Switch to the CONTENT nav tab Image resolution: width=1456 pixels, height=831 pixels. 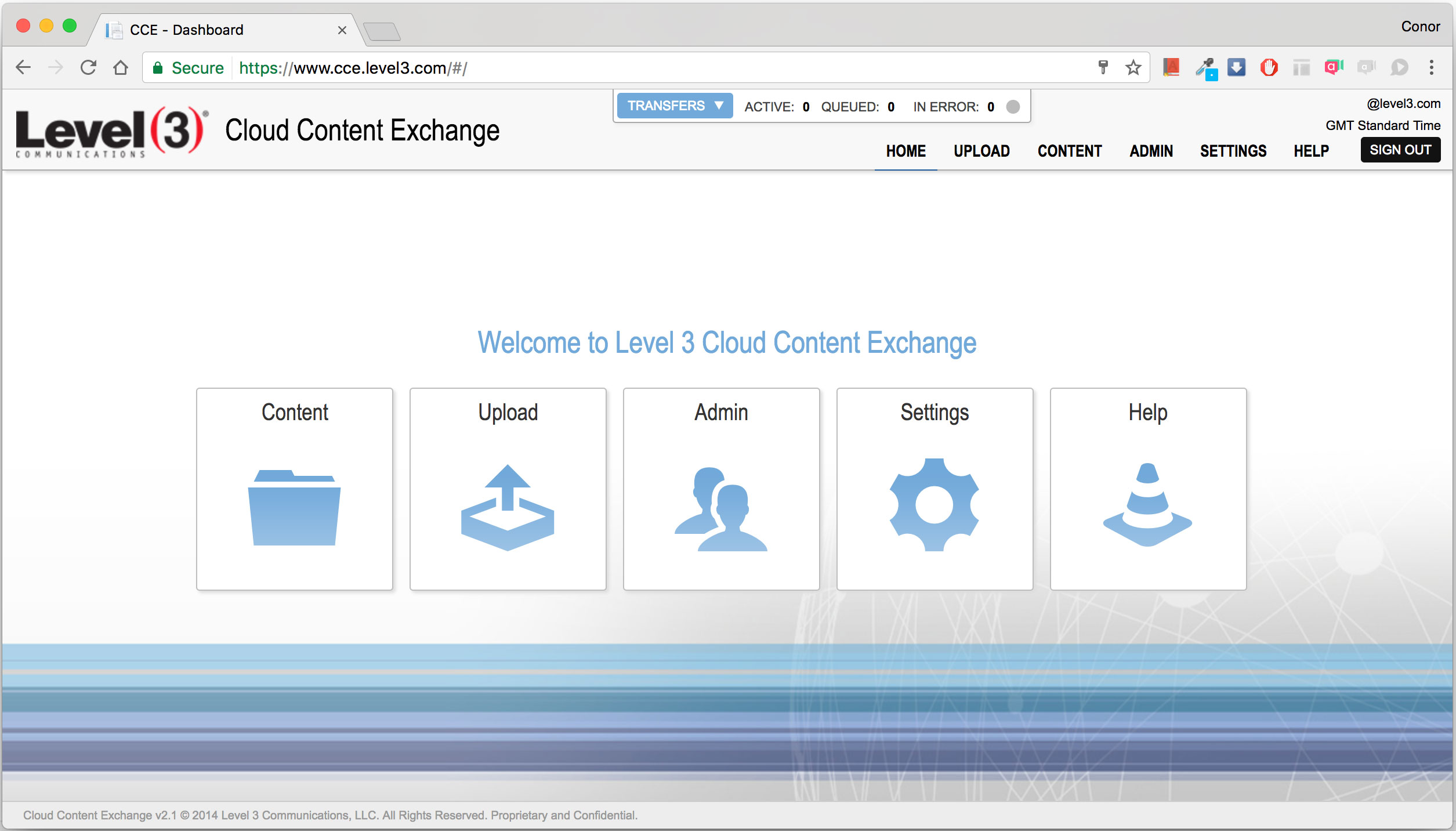1070,151
